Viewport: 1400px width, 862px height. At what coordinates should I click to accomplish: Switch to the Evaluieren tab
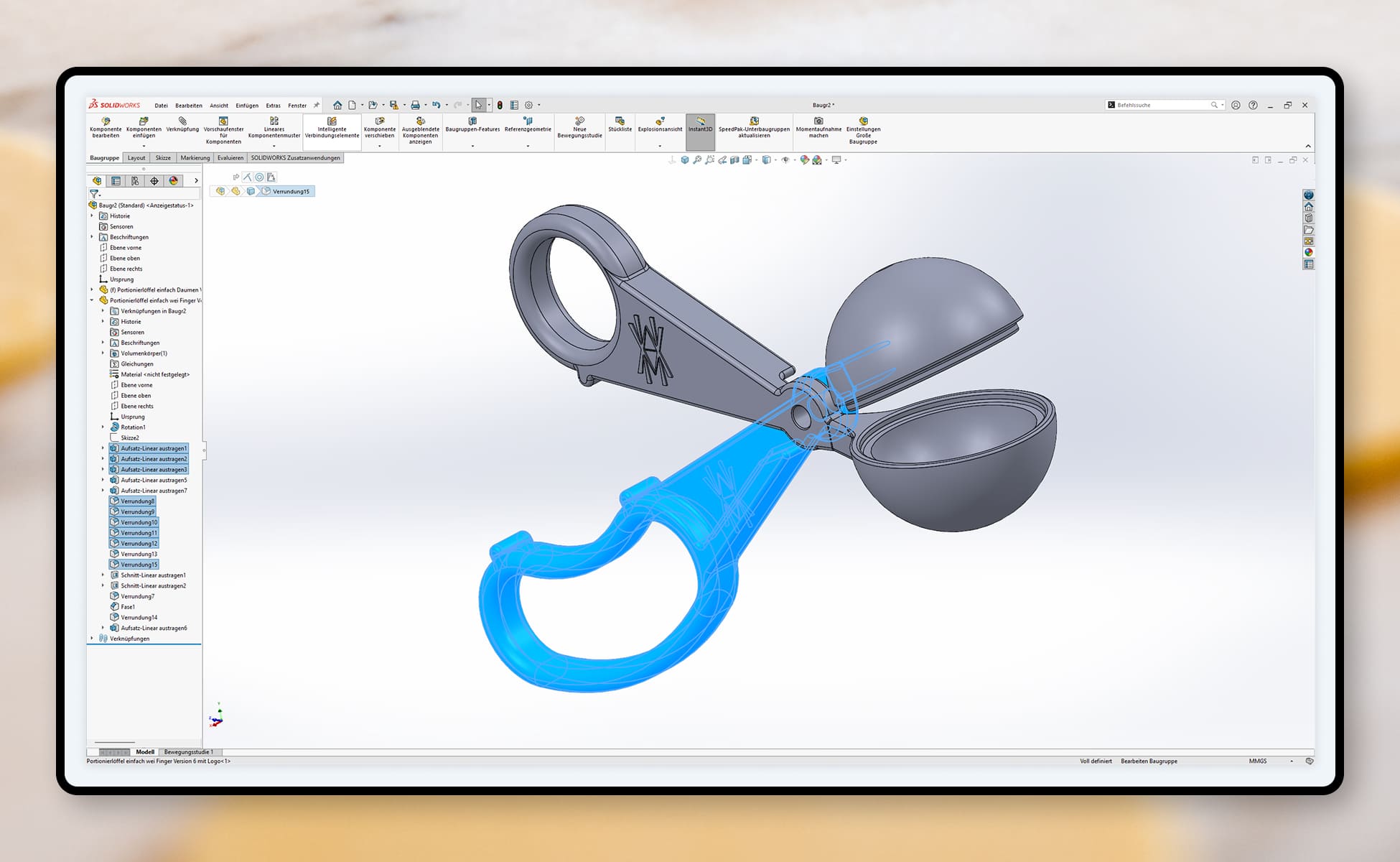click(230, 158)
